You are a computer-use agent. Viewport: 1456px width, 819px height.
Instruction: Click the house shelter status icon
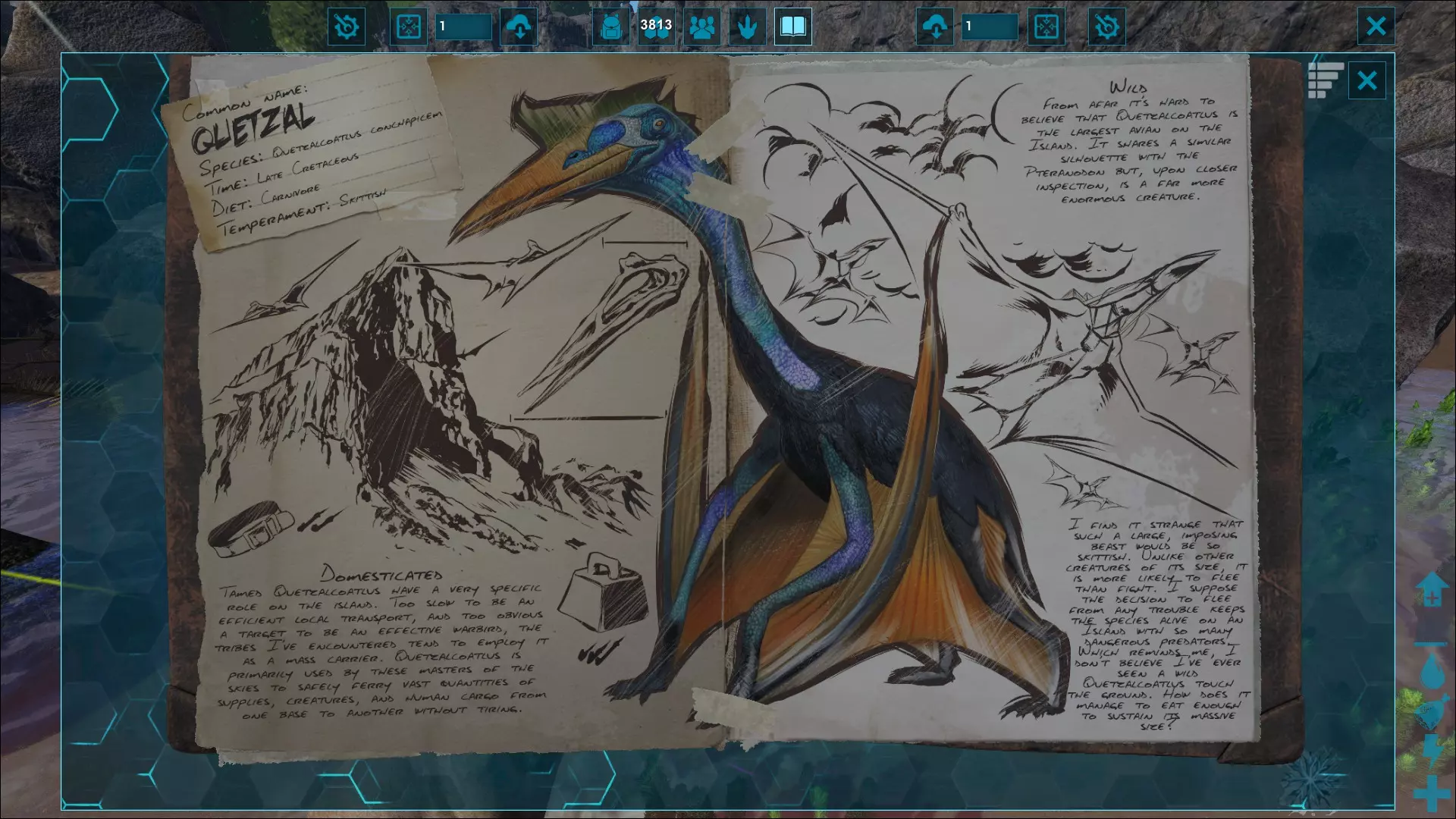tap(1432, 589)
